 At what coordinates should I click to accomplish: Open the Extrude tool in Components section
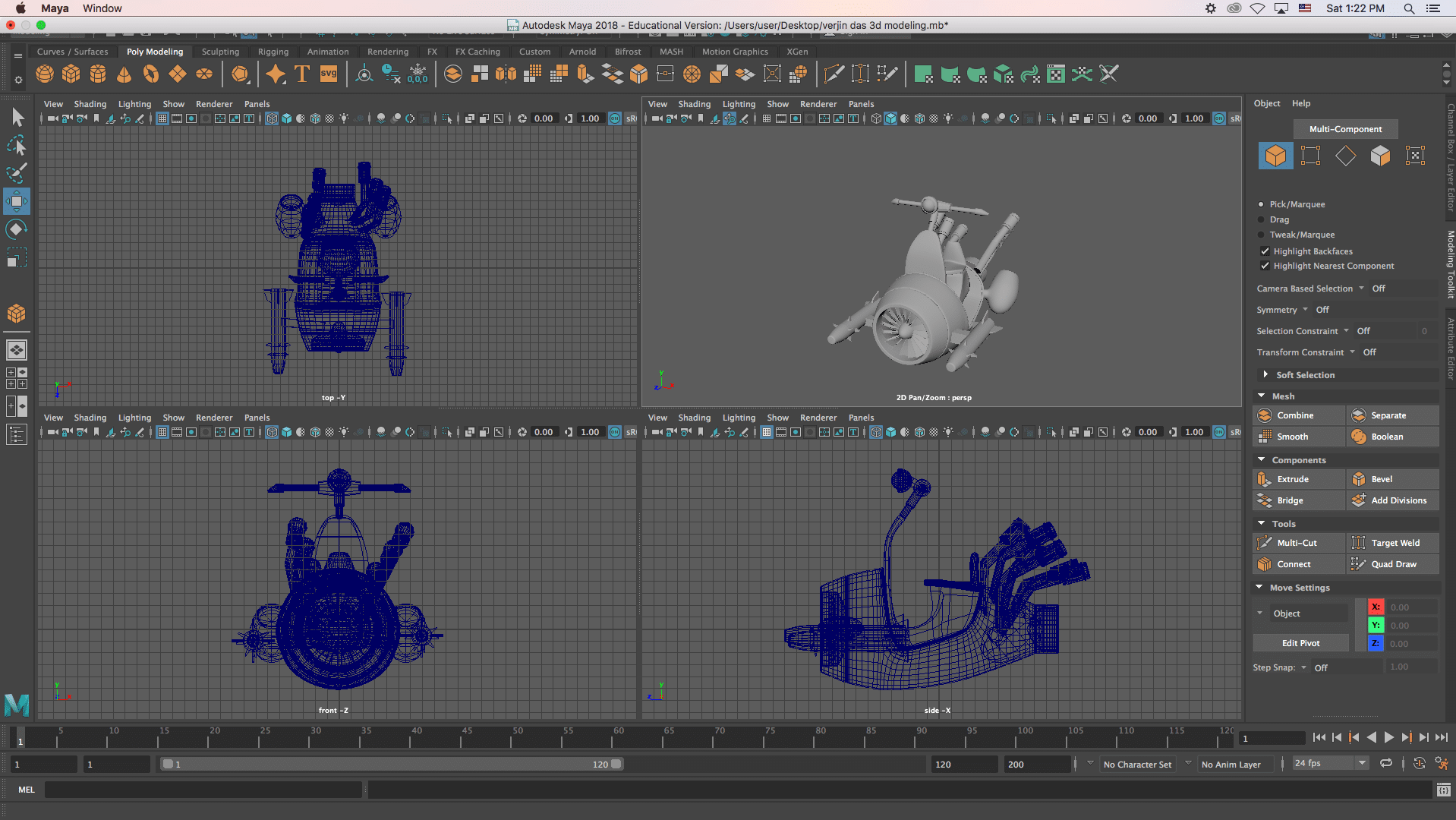click(1291, 479)
